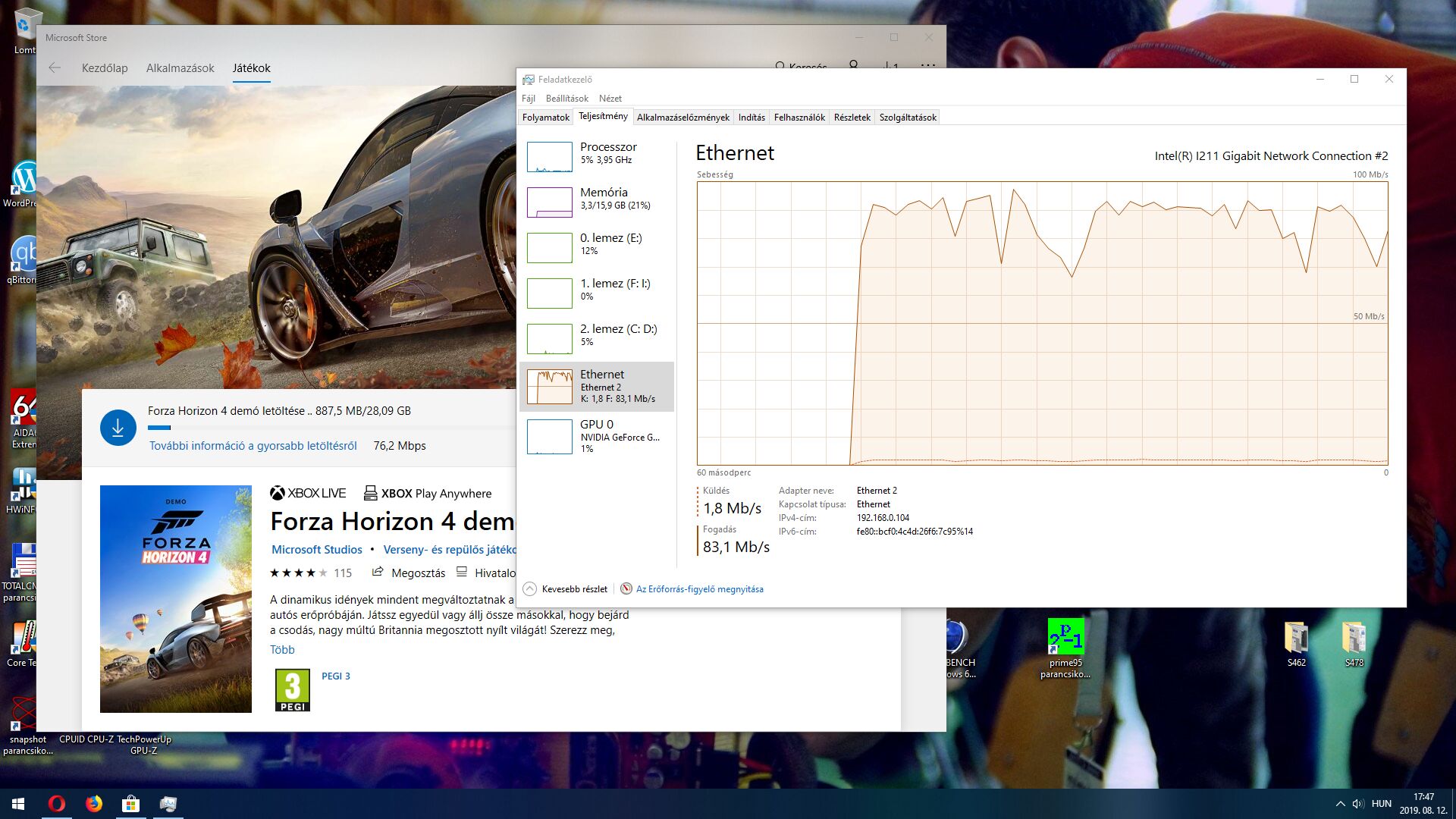Open the Felhasználók tab

(799, 118)
